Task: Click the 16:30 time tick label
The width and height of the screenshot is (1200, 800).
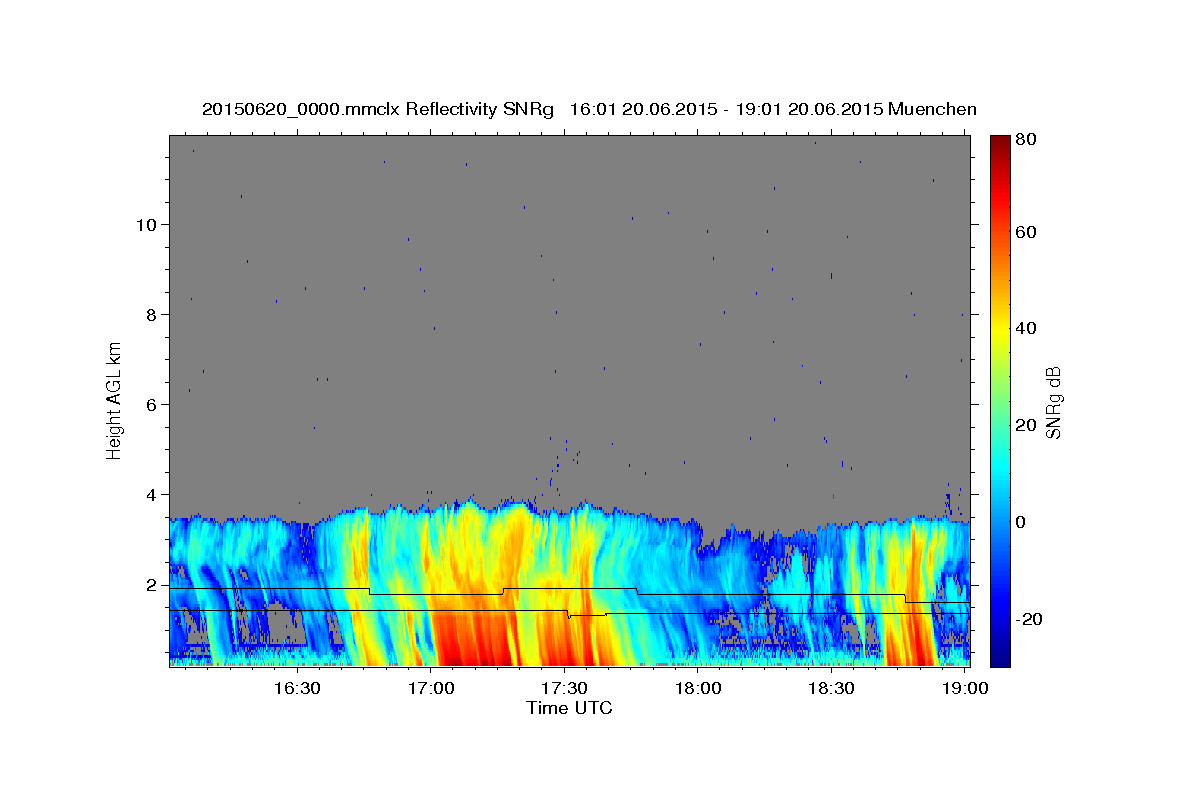Action: [297, 688]
